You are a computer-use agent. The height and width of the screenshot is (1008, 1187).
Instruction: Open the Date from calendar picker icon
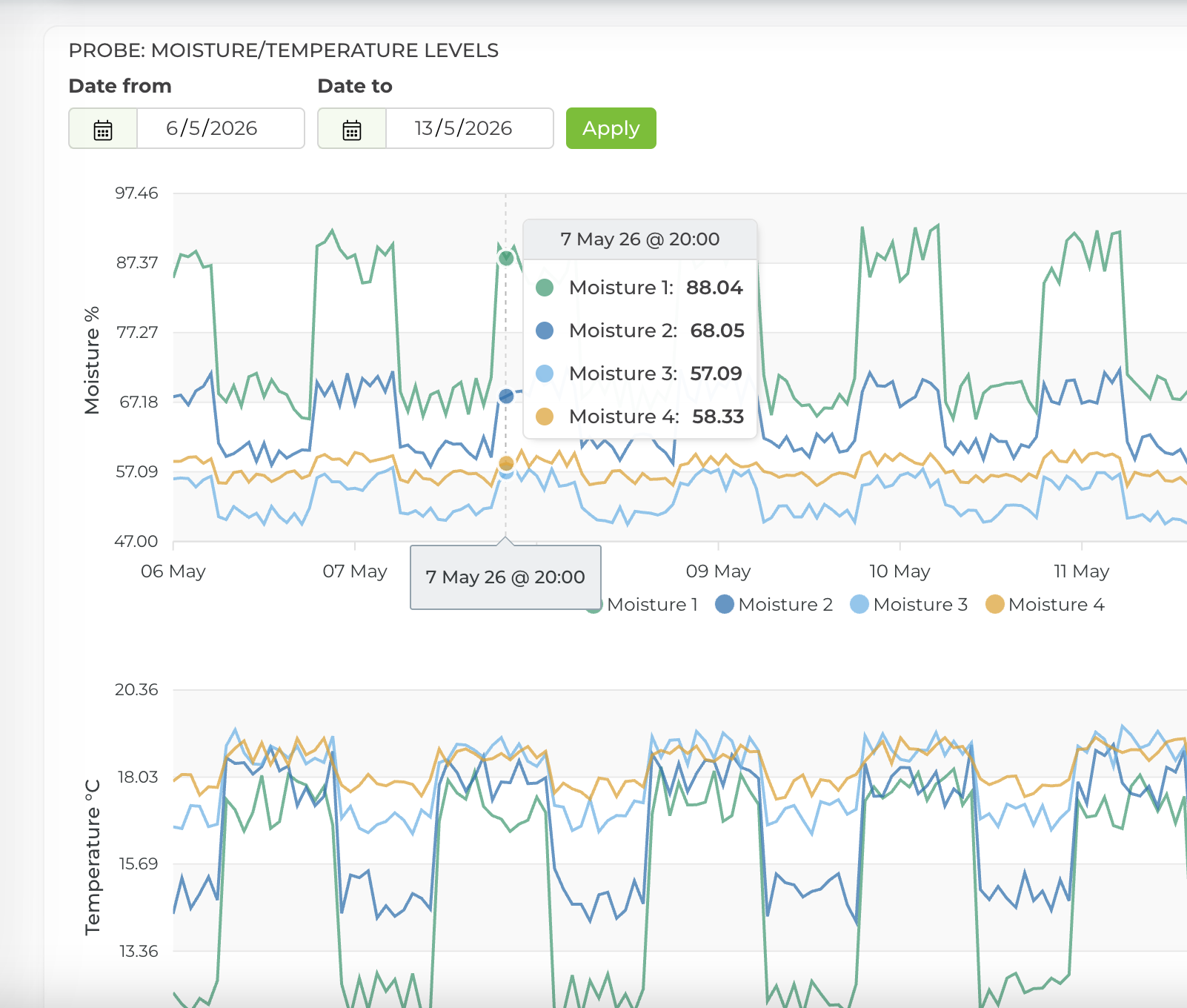(x=103, y=129)
